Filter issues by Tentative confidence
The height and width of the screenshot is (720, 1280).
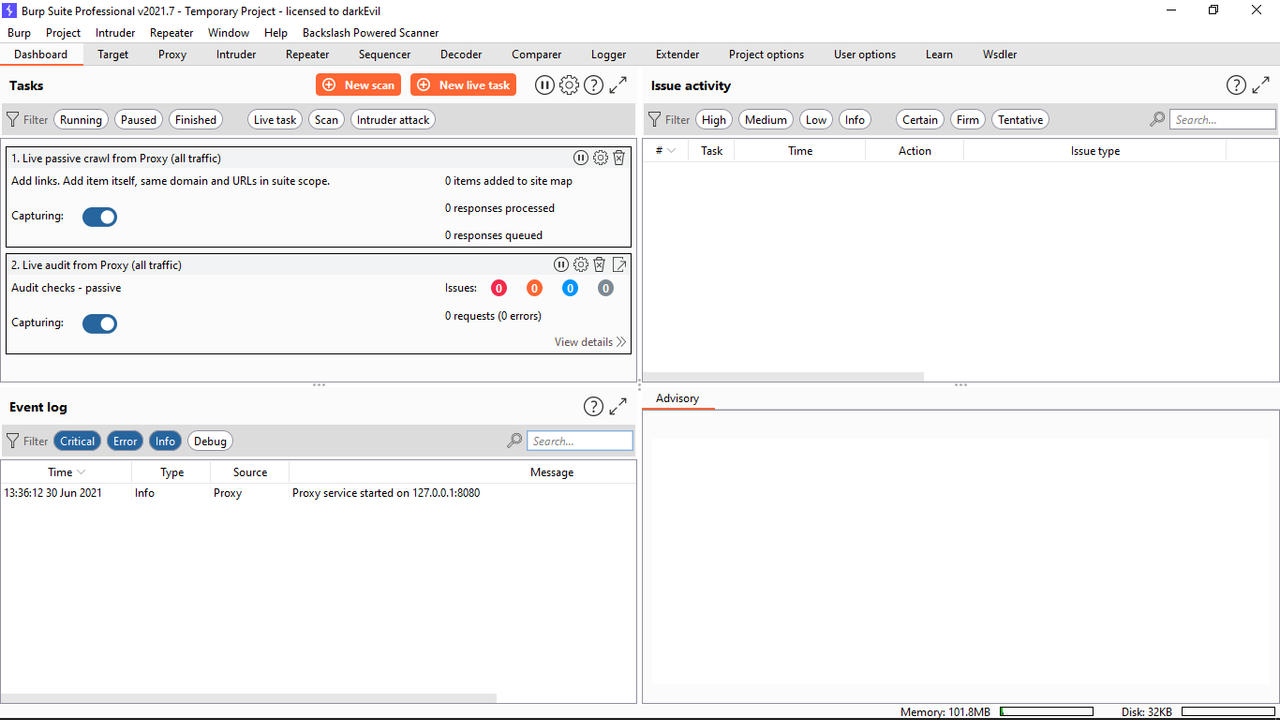(1020, 119)
